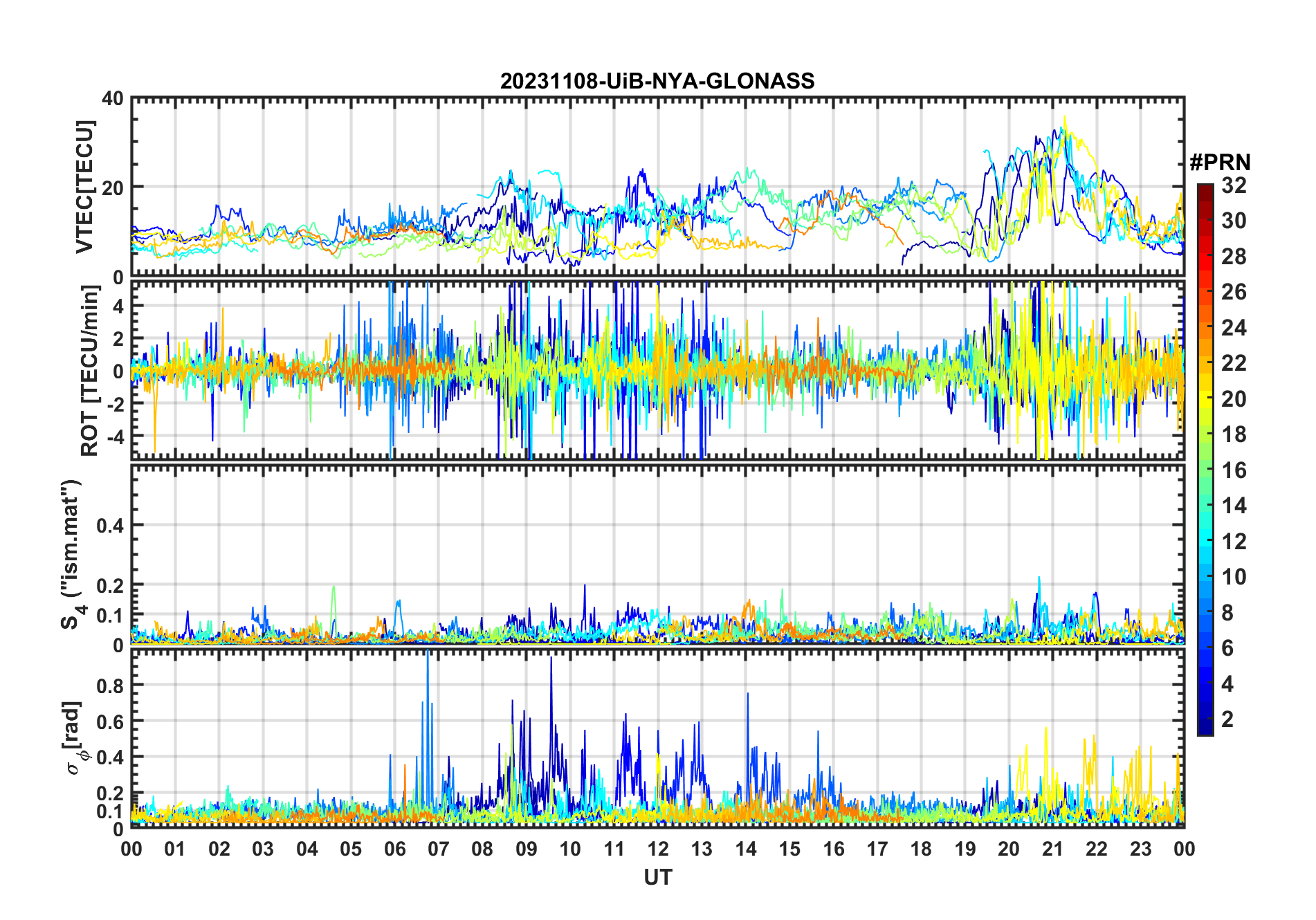Click PRN colorbar tick label 6
This screenshot has height=920, width=1316.
1227,648
